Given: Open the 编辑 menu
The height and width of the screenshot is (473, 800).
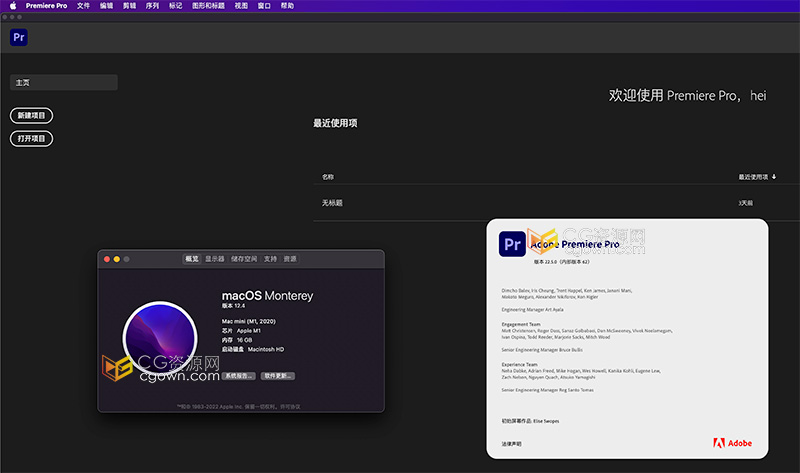Looking at the screenshot, I should 106,6.
